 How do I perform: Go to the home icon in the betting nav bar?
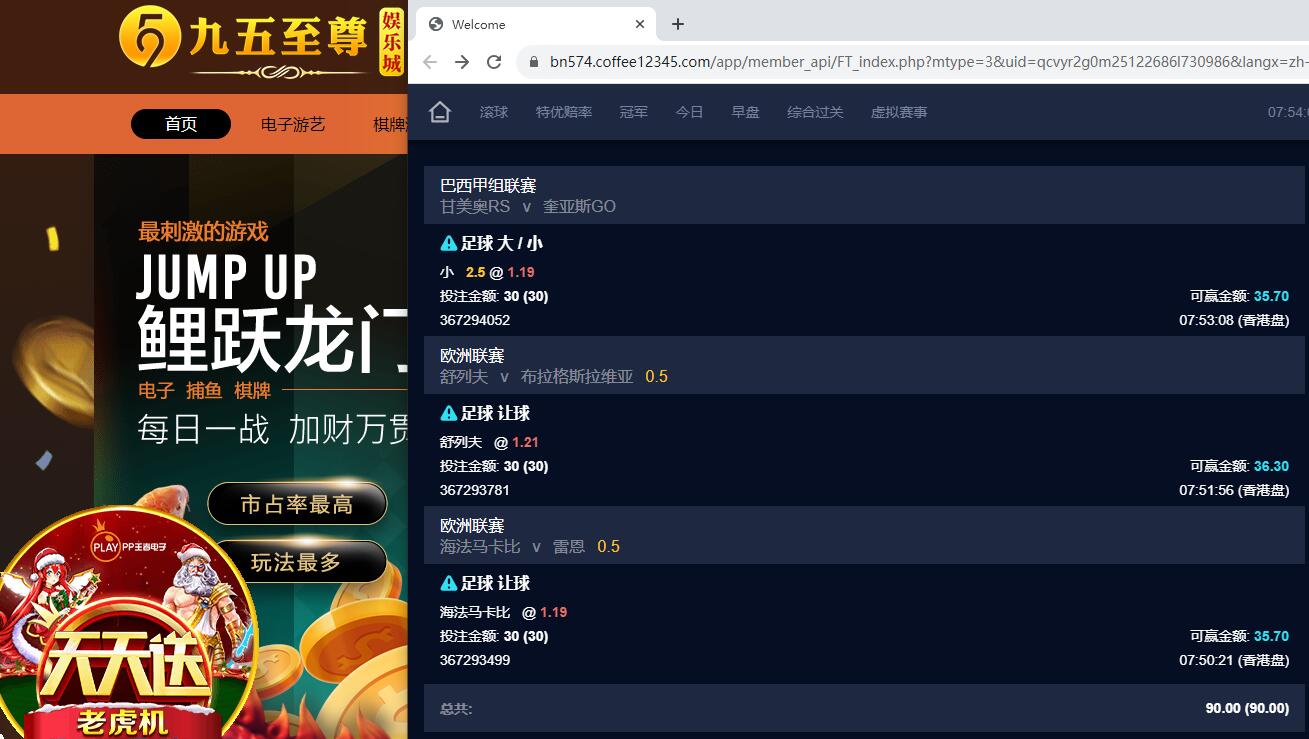[440, 112]
